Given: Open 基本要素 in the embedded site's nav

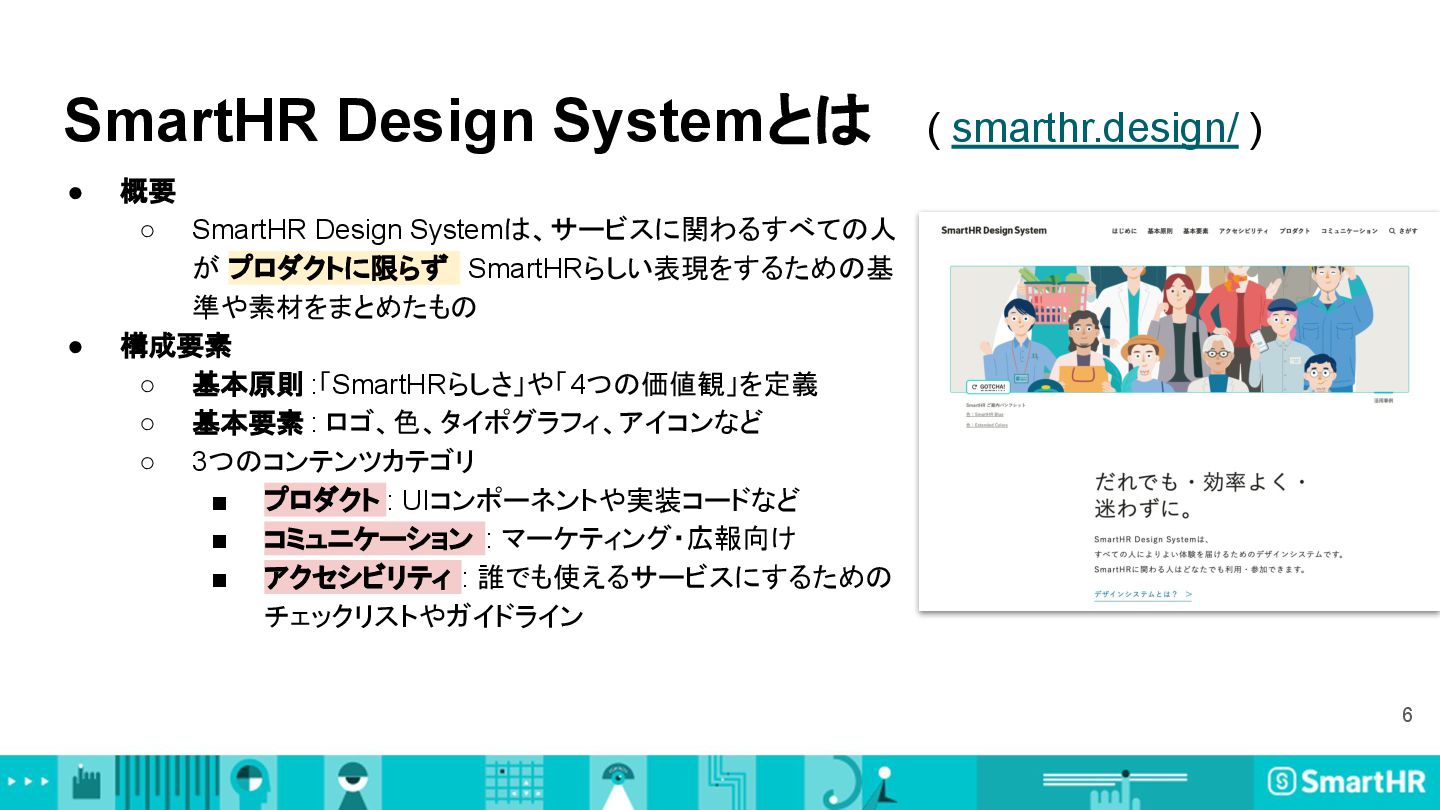Looking at the screenshot, I should pos(1195,231).
